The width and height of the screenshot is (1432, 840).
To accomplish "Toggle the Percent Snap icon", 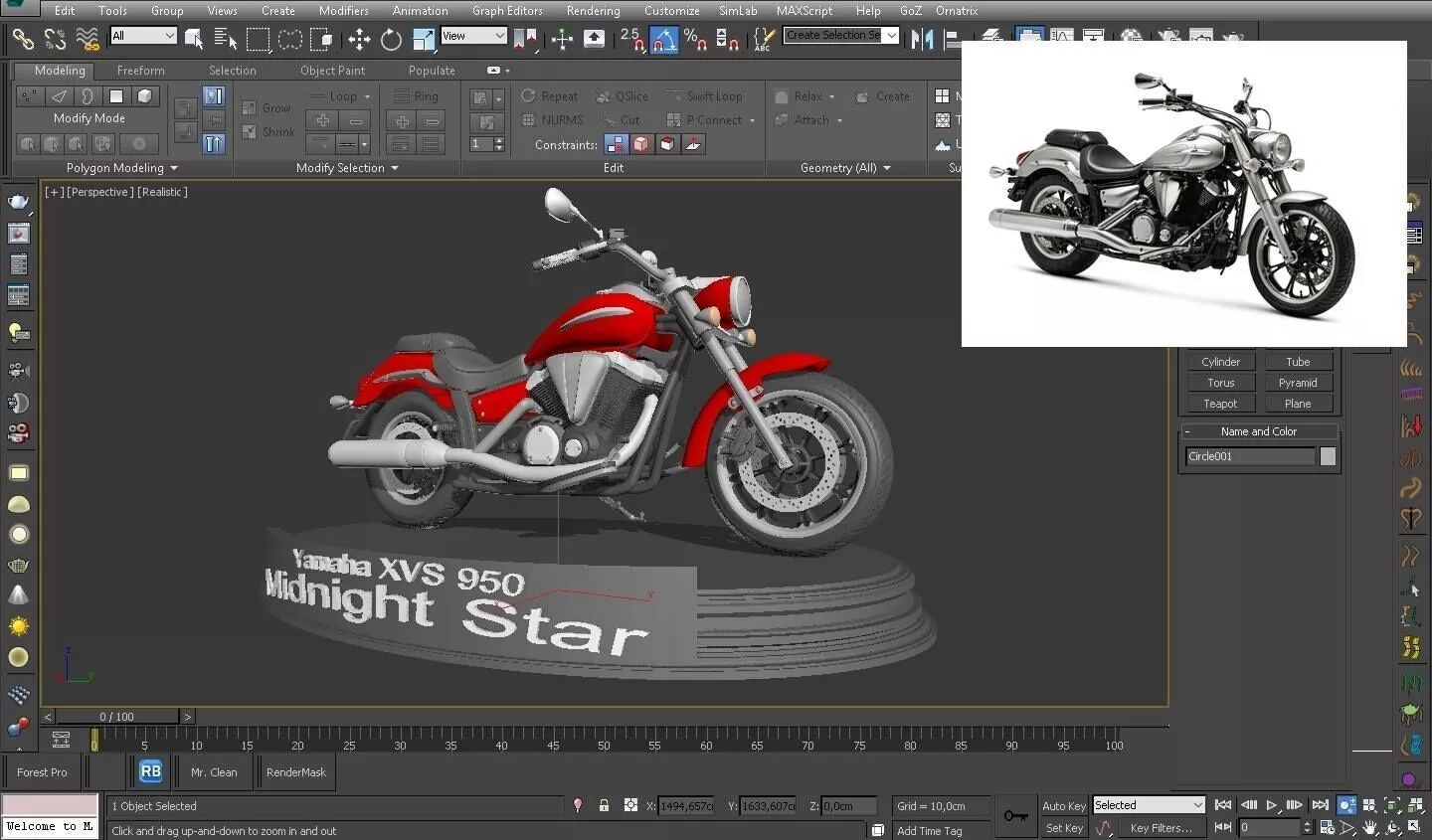I will click(695, 39).
